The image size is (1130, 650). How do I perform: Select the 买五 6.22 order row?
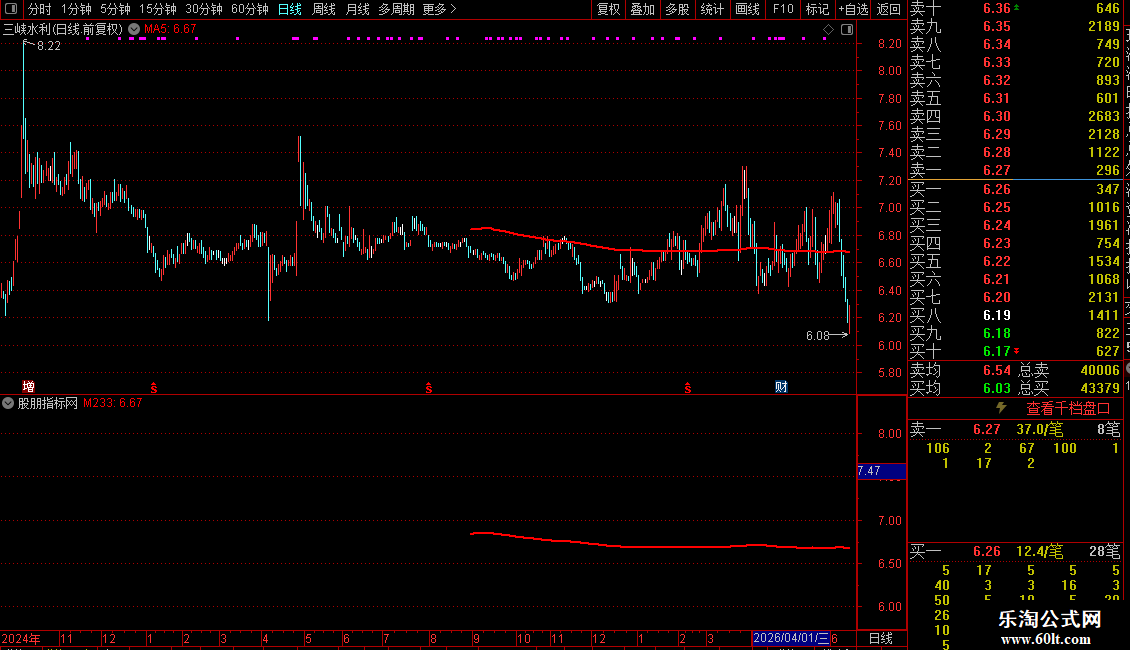(x=1015, y=261)
